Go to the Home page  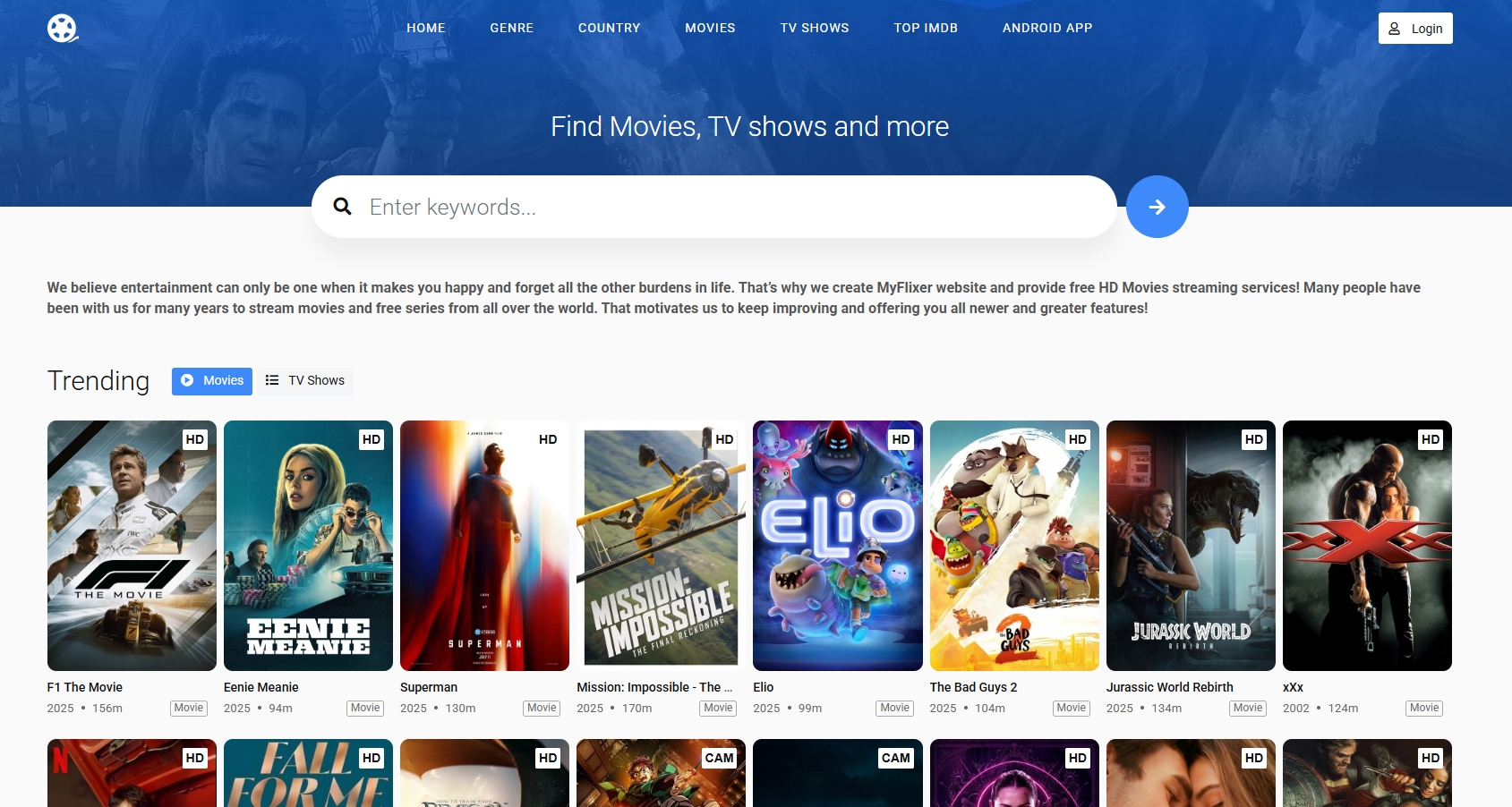tap(426, 28)
